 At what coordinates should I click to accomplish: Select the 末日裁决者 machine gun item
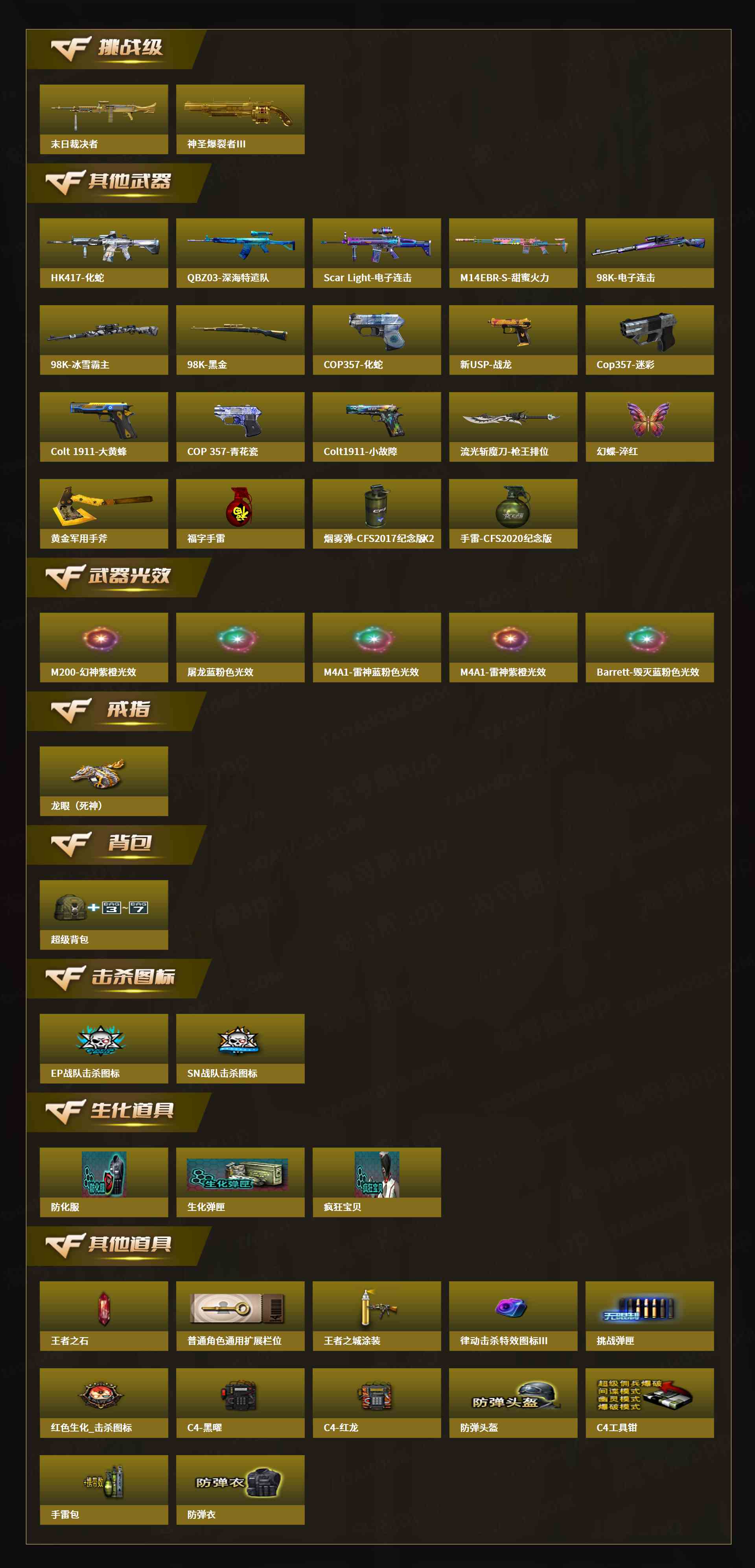(104, 119)
